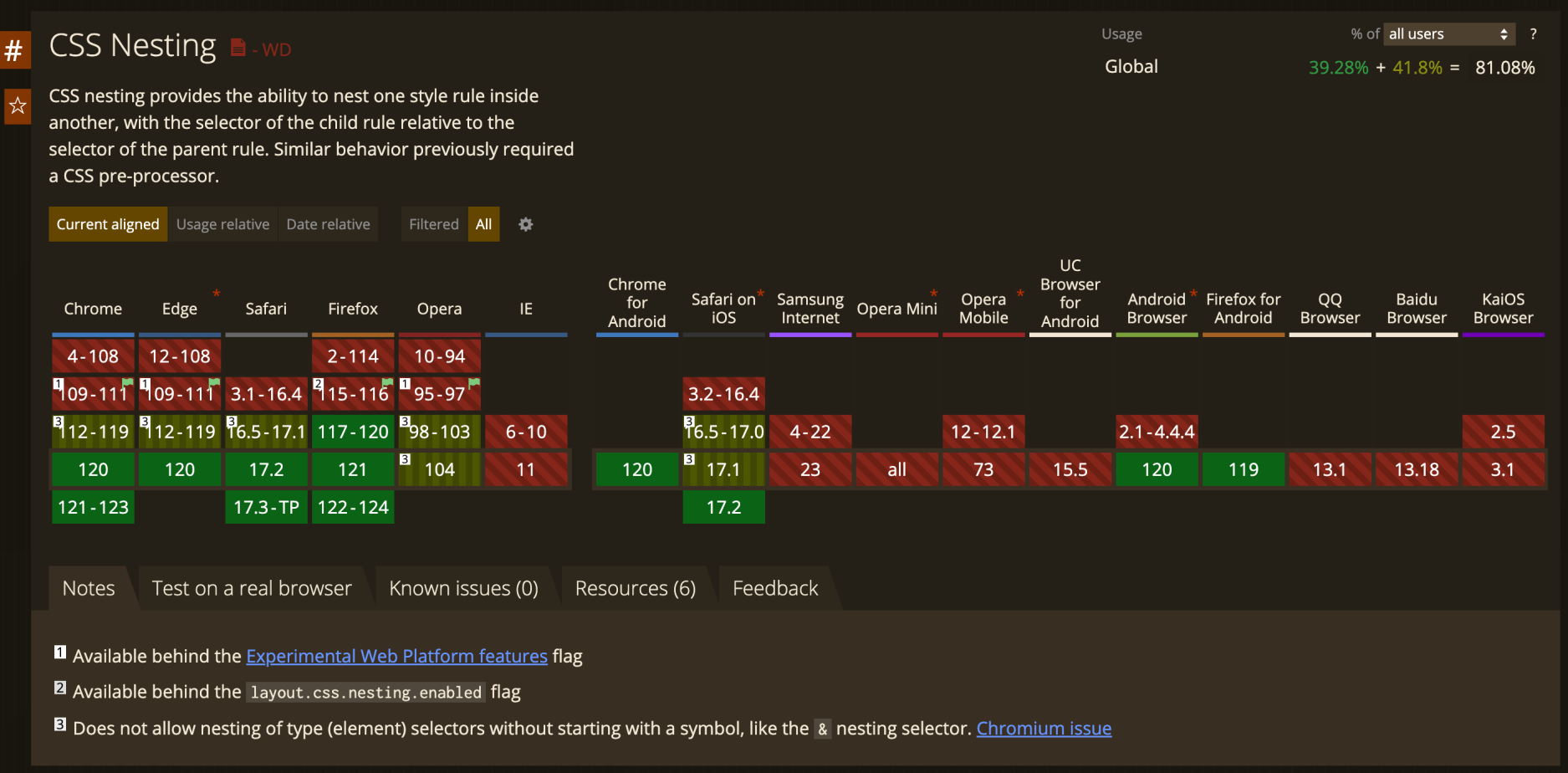Switch to Date relative view
This screenshot has width=1568, height=773.
point(328,224)
